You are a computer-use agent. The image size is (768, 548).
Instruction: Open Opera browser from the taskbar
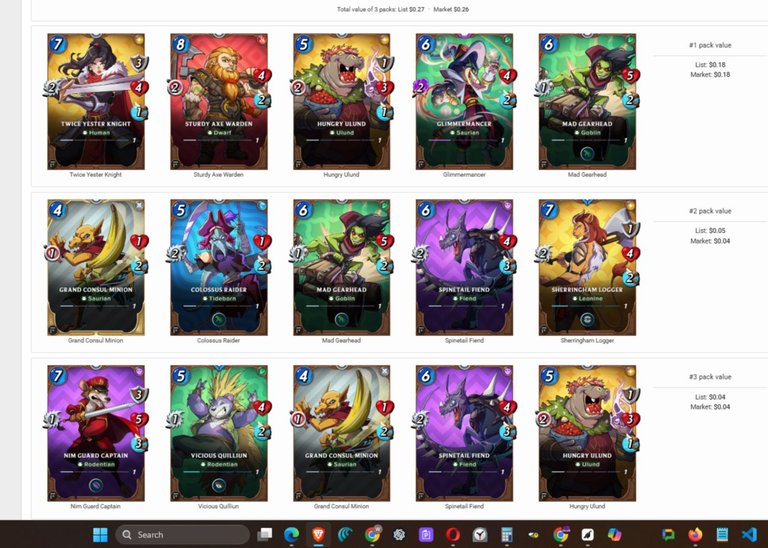click(453, 534)
